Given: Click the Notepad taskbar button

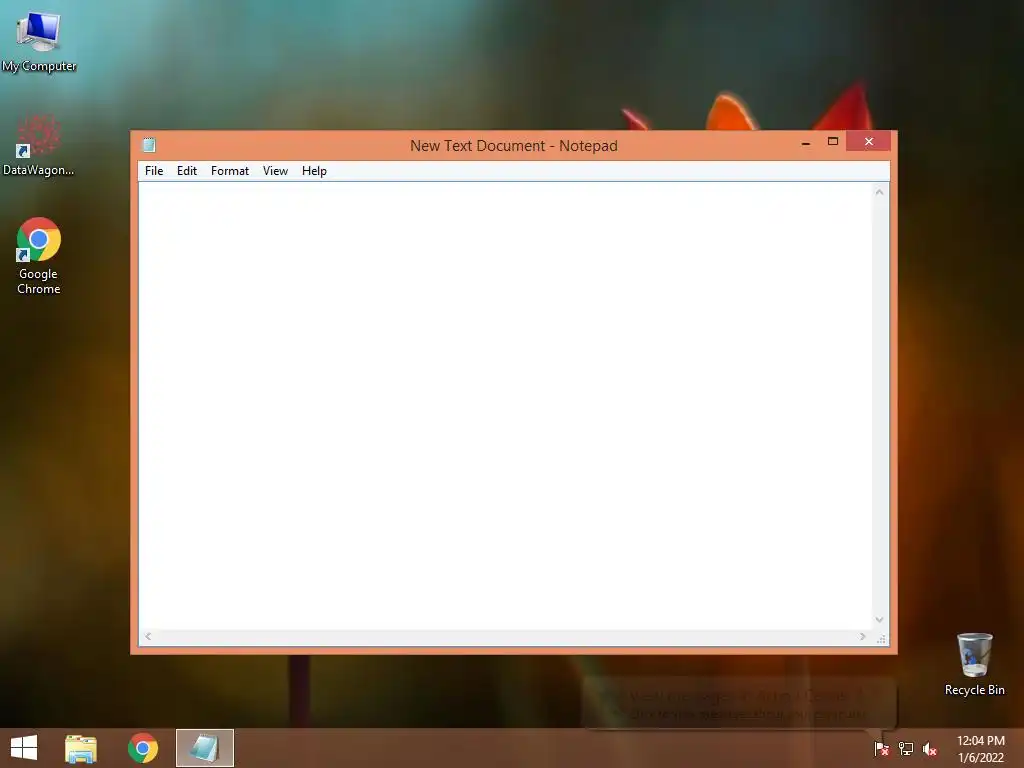Looking at the screenshot, I should click(204, 748).
